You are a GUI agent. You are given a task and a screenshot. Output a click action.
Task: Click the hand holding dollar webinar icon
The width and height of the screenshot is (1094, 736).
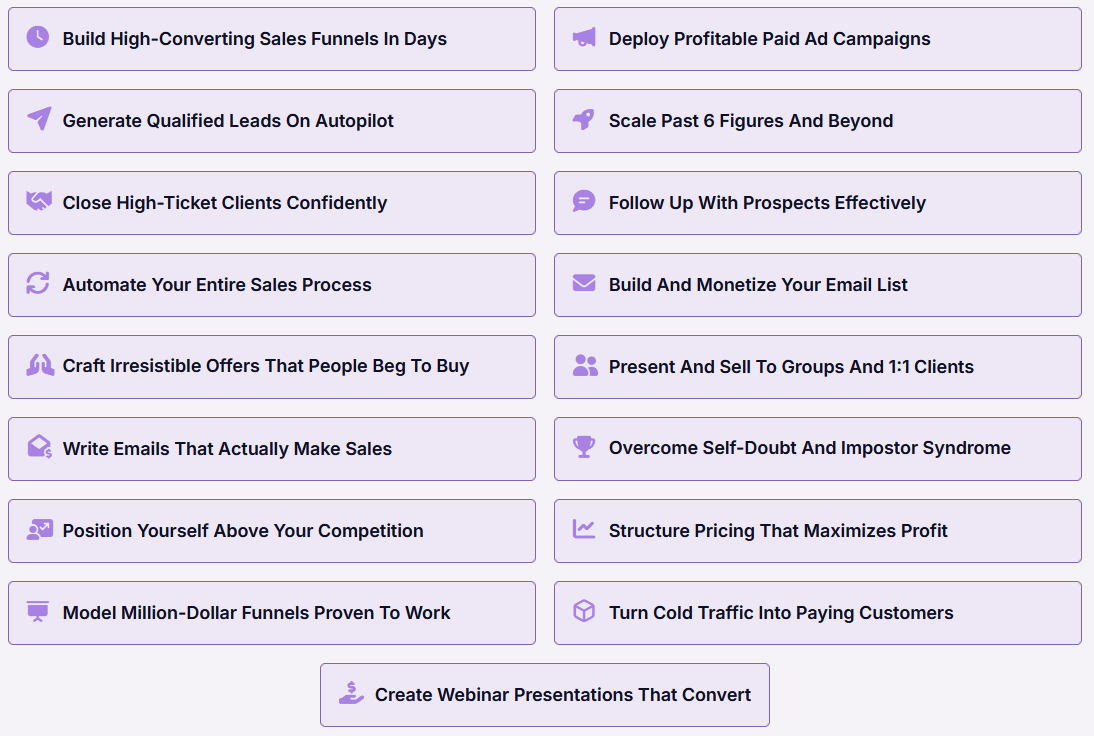[351, 694]
